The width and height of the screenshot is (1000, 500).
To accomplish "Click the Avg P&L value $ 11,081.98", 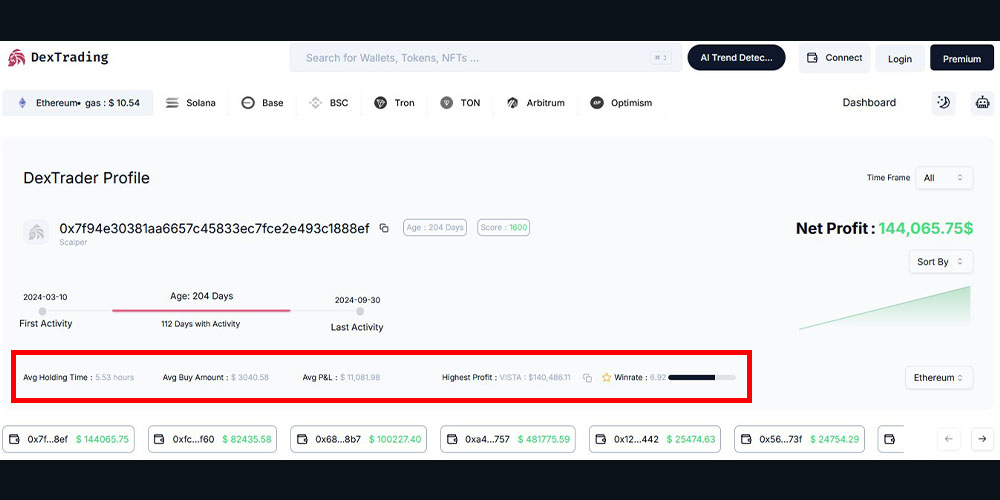I will pyautogui.click(x=360, y=378).
